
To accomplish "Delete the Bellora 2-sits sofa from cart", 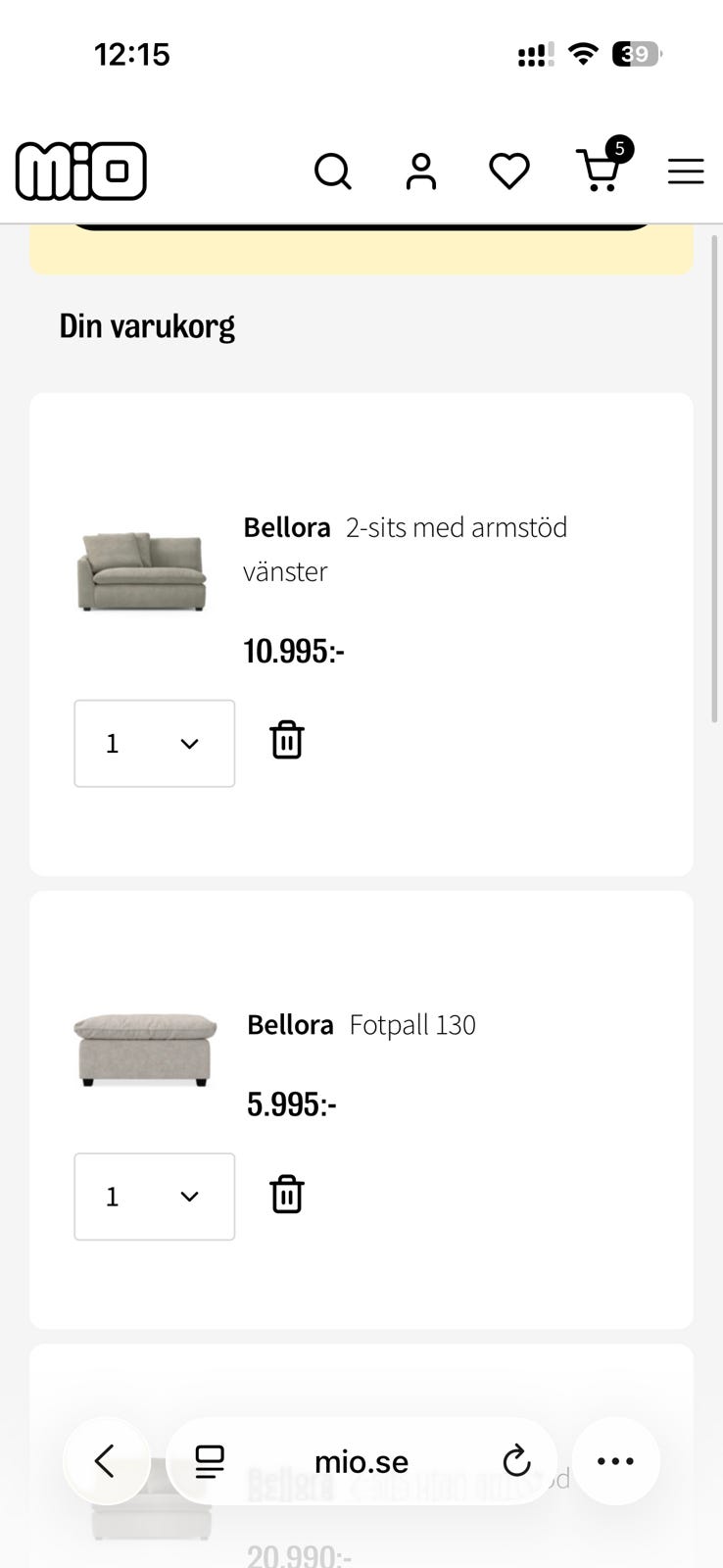I will coord(287,740).
